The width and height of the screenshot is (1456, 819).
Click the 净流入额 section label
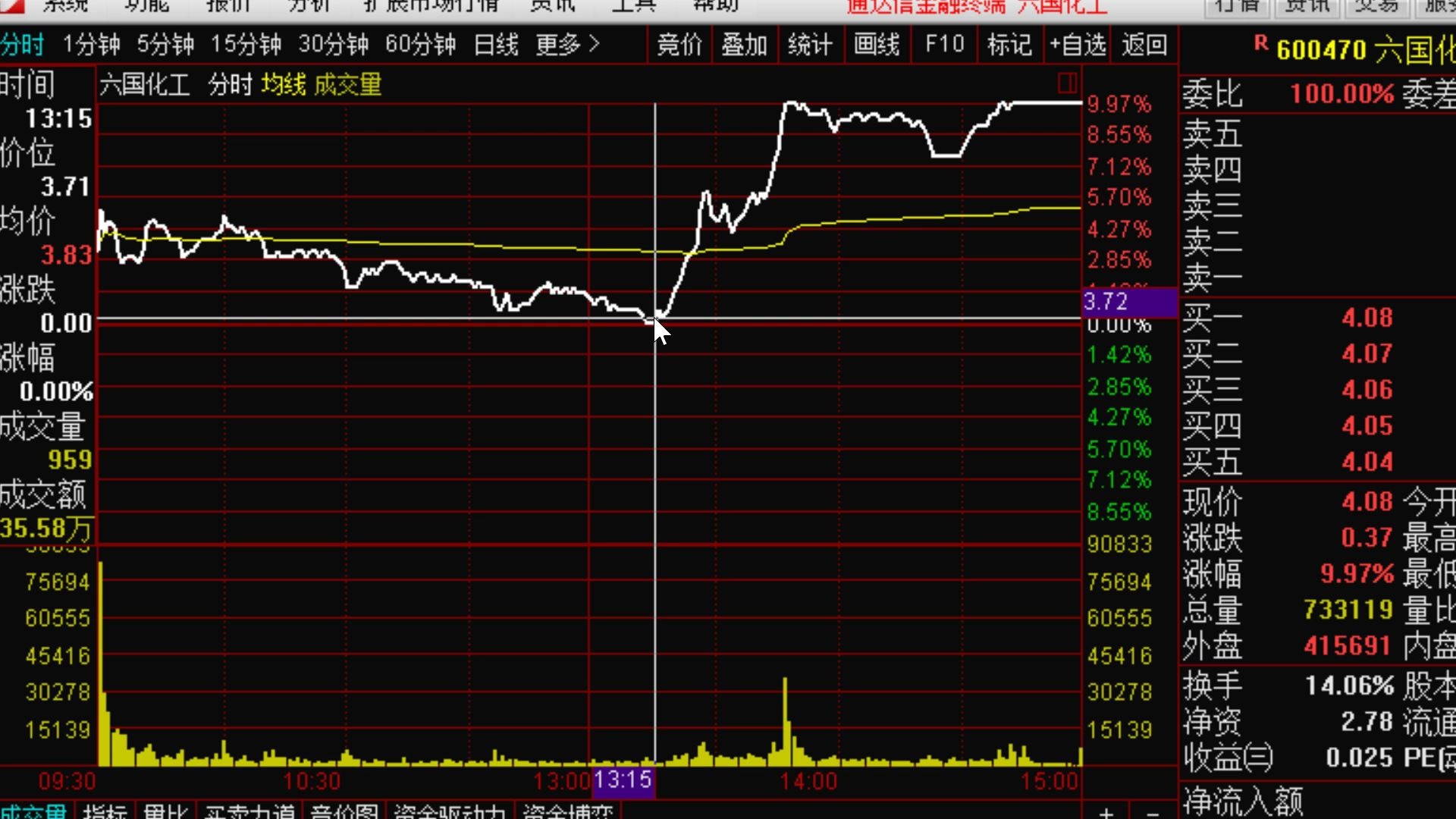click(x=1243, y=802)
